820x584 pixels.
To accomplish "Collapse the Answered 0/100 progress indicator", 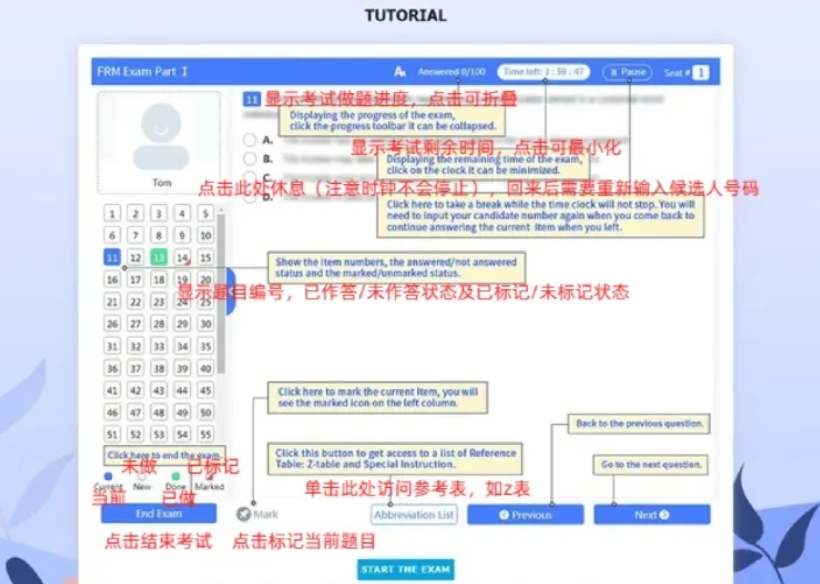I will pos(451,72).
